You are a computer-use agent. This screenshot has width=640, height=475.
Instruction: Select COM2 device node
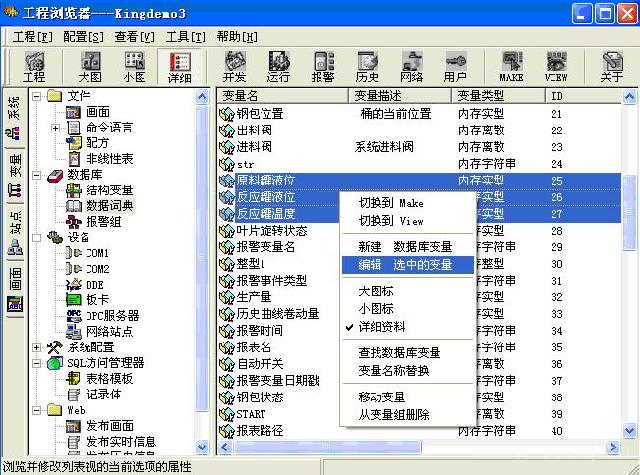(x=98, y=269)
